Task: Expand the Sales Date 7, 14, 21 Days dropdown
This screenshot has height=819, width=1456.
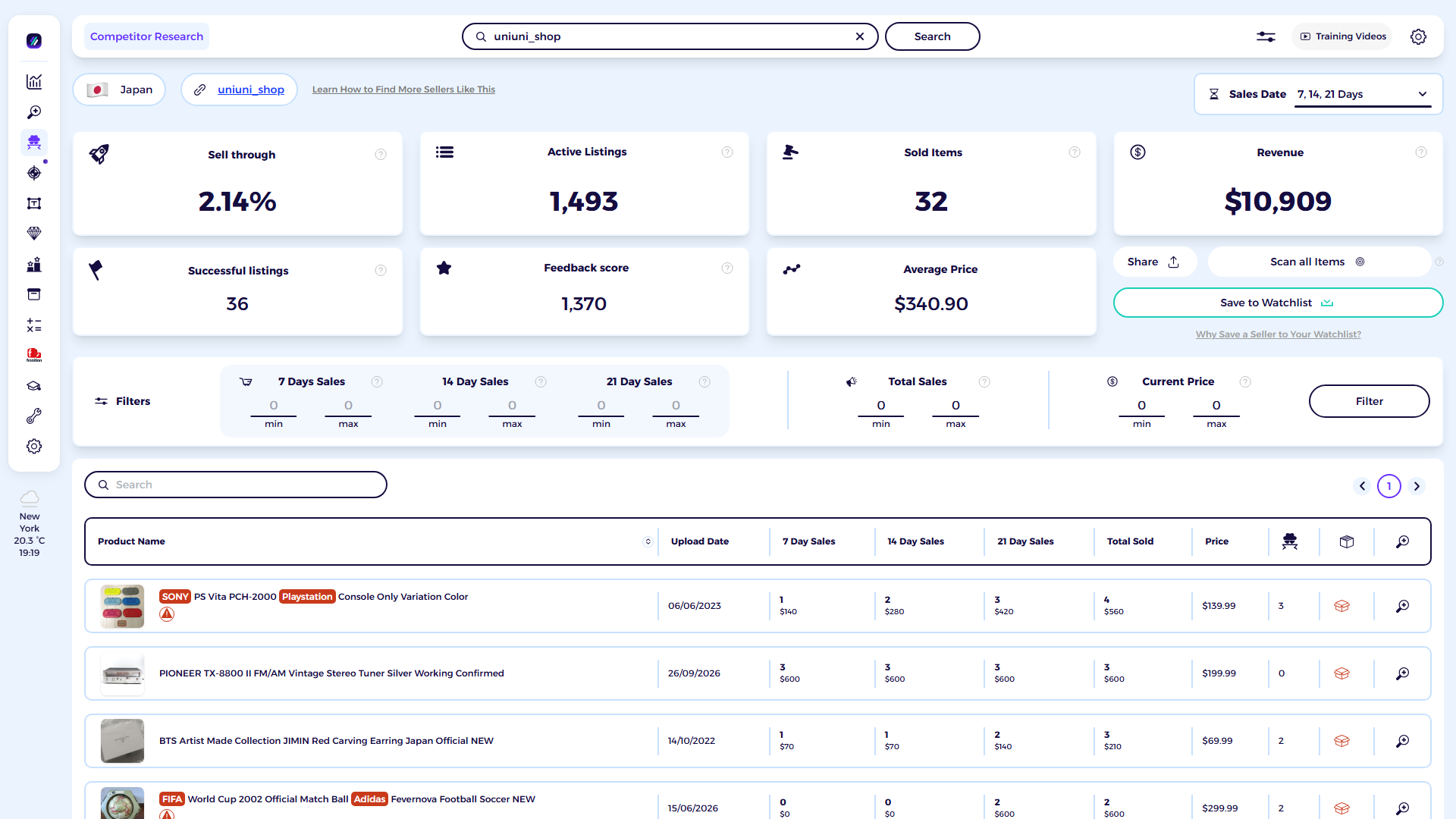Action: tap(1362, 94)
